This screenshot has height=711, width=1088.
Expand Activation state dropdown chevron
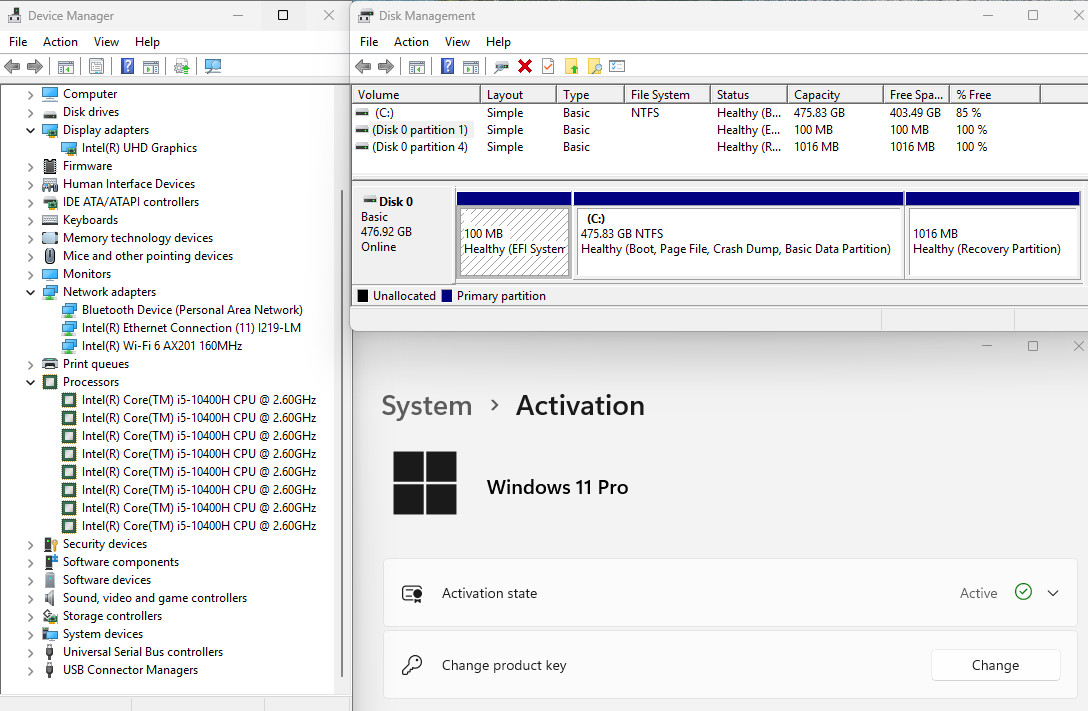coord(1053,593)
